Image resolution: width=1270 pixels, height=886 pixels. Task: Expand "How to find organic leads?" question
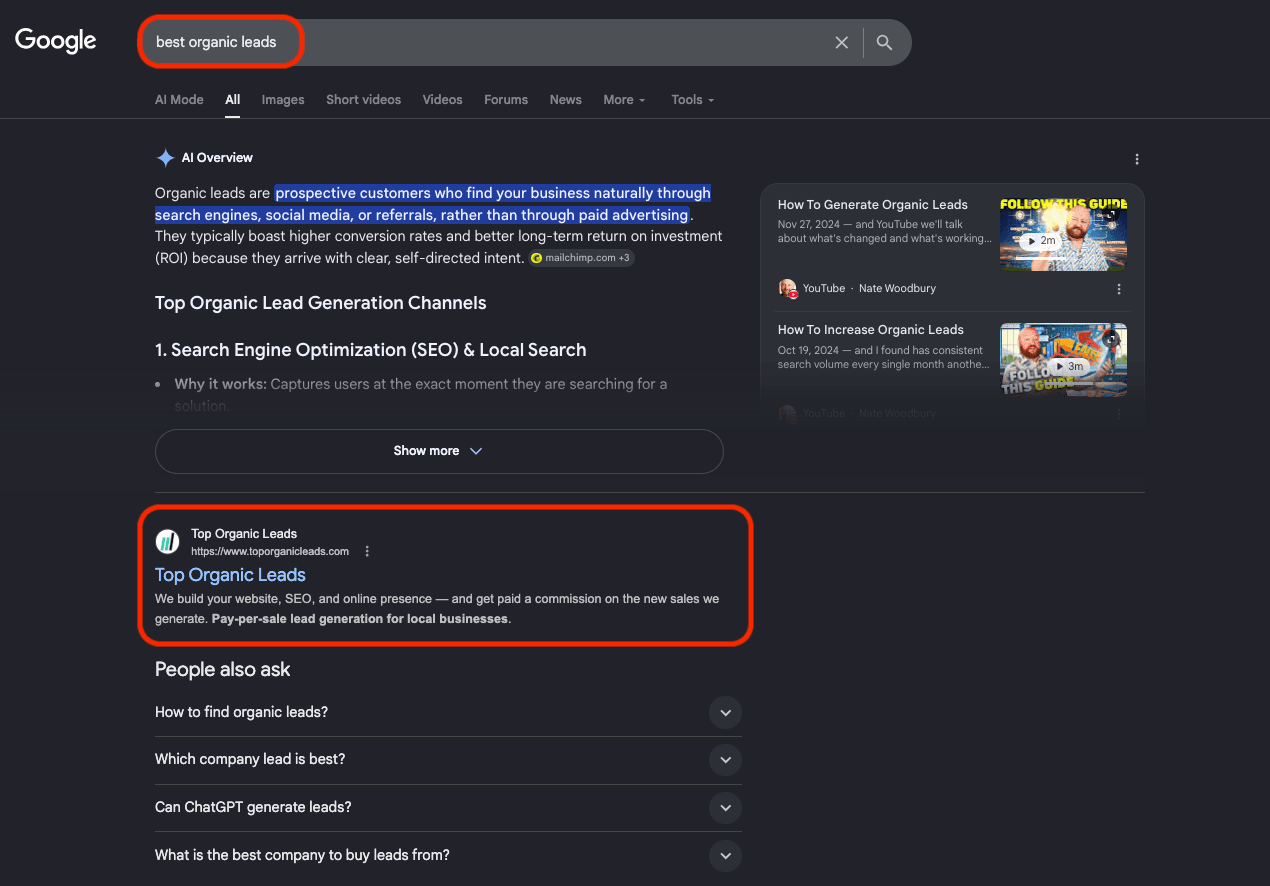coord(448,713)
